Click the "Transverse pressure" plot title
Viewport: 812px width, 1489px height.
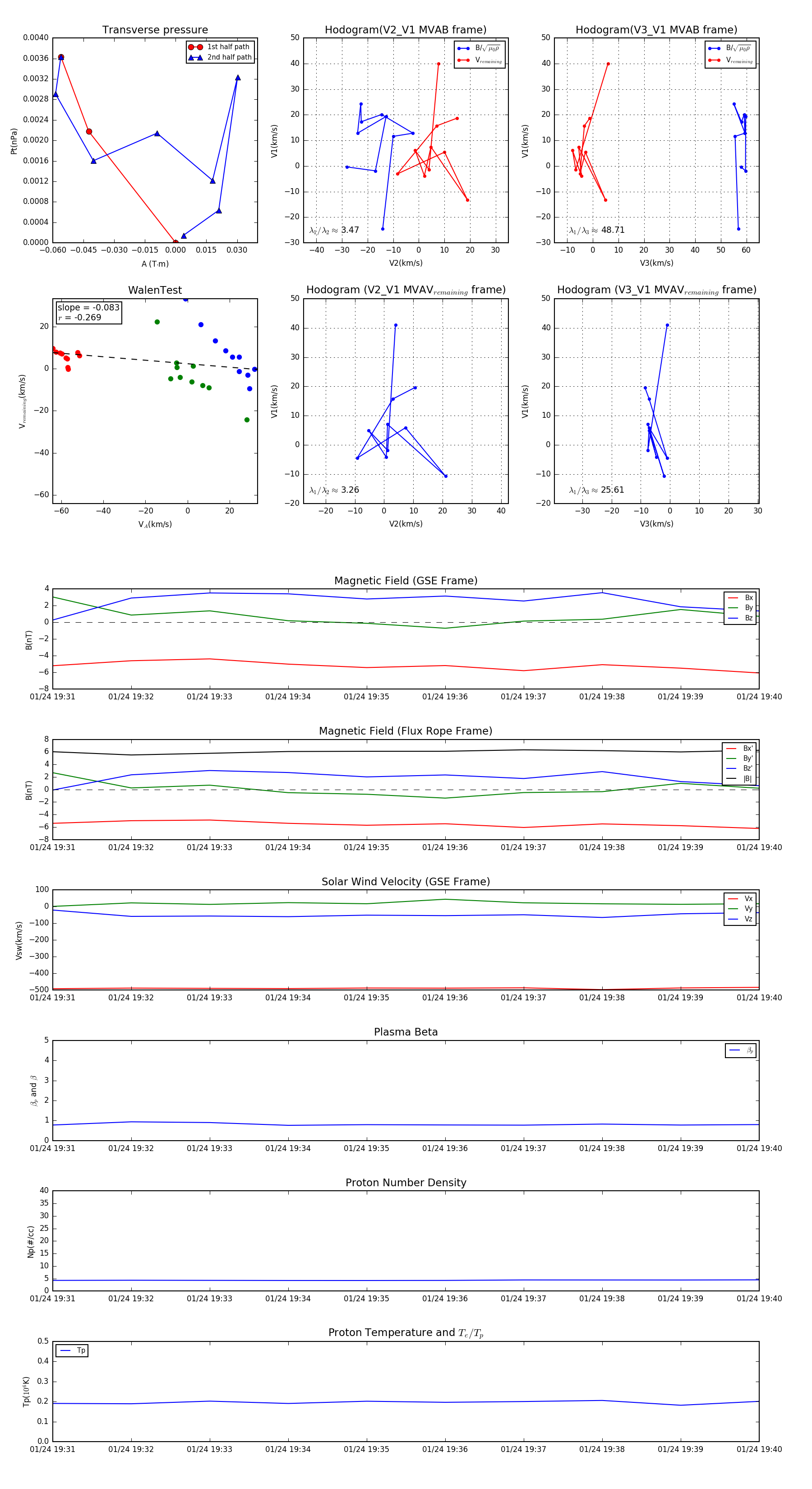[x=155, y=30]
